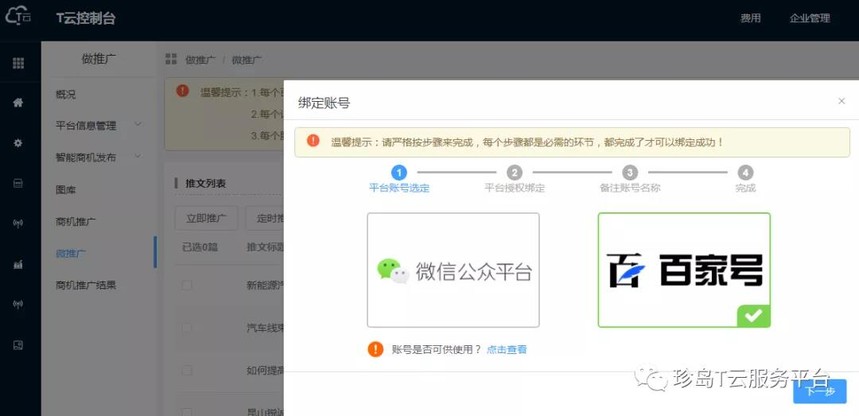Image resolution: width=859 pixels, height=416 pixels.
Task: Open the 点击查看 link
Action: (x=507, y=350)
